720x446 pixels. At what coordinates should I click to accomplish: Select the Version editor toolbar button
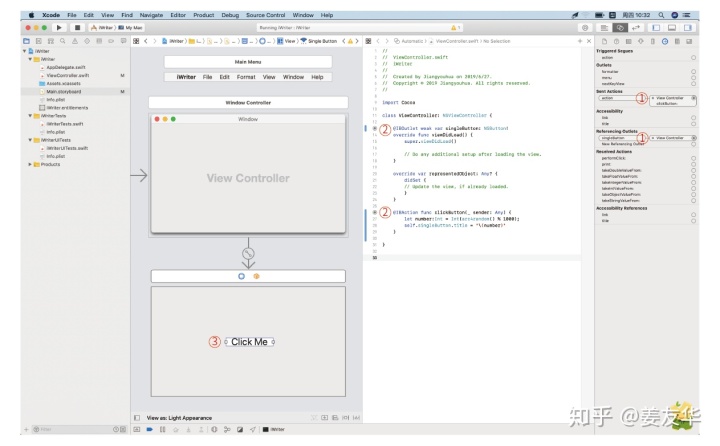click(x=636, y=28)
